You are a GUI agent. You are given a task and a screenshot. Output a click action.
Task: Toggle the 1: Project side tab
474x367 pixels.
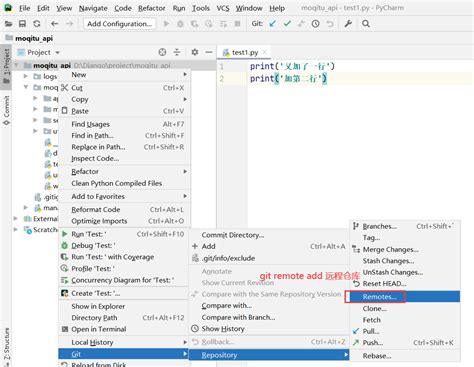click(6, 66)
